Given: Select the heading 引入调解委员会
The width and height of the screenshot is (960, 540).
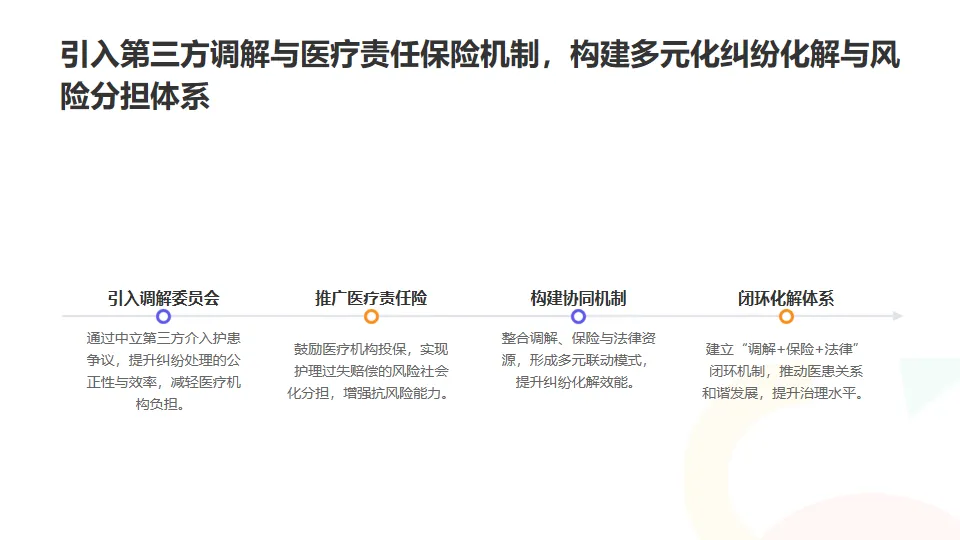Looking at the screenshot, I should click(x=163, y=298).
